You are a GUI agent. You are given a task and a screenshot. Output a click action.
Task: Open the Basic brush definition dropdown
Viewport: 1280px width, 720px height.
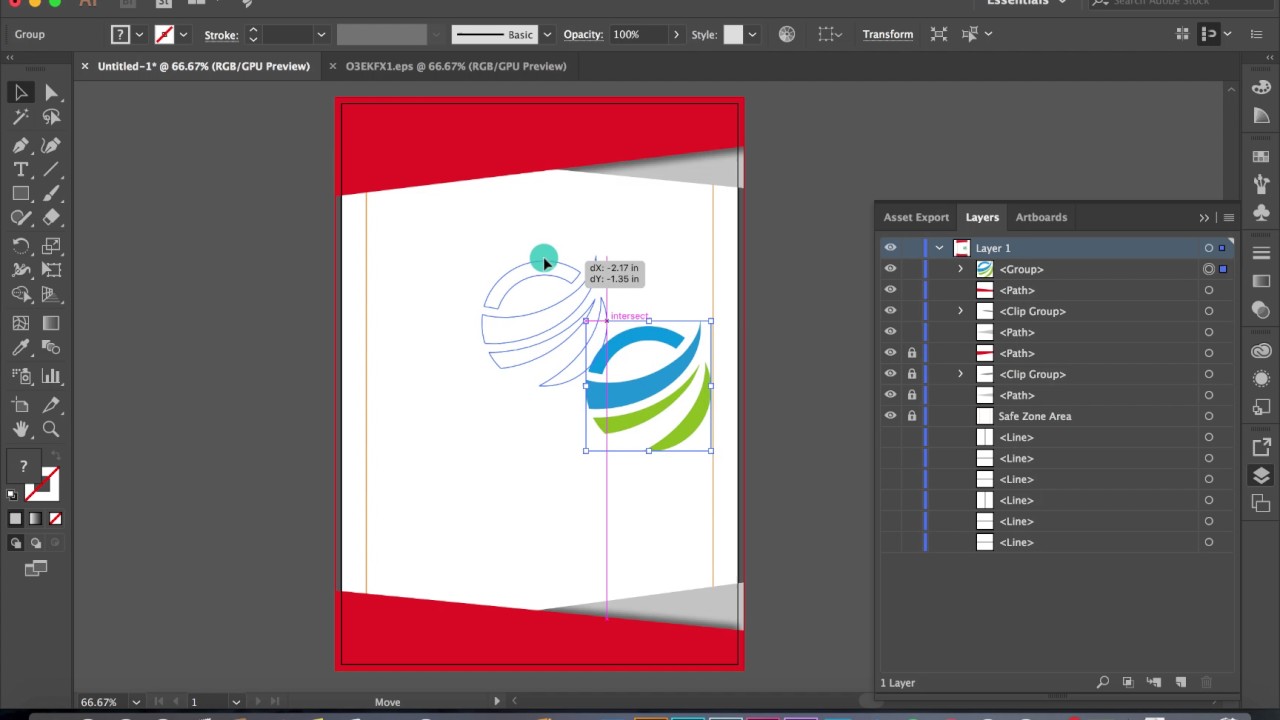[x=547, y=35]
